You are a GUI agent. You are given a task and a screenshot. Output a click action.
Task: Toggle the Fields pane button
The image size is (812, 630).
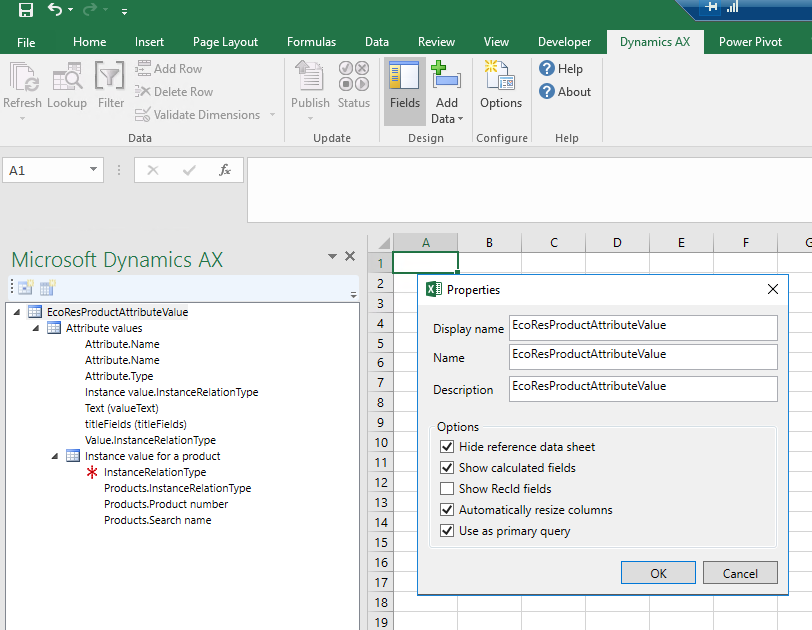[405, 91]
